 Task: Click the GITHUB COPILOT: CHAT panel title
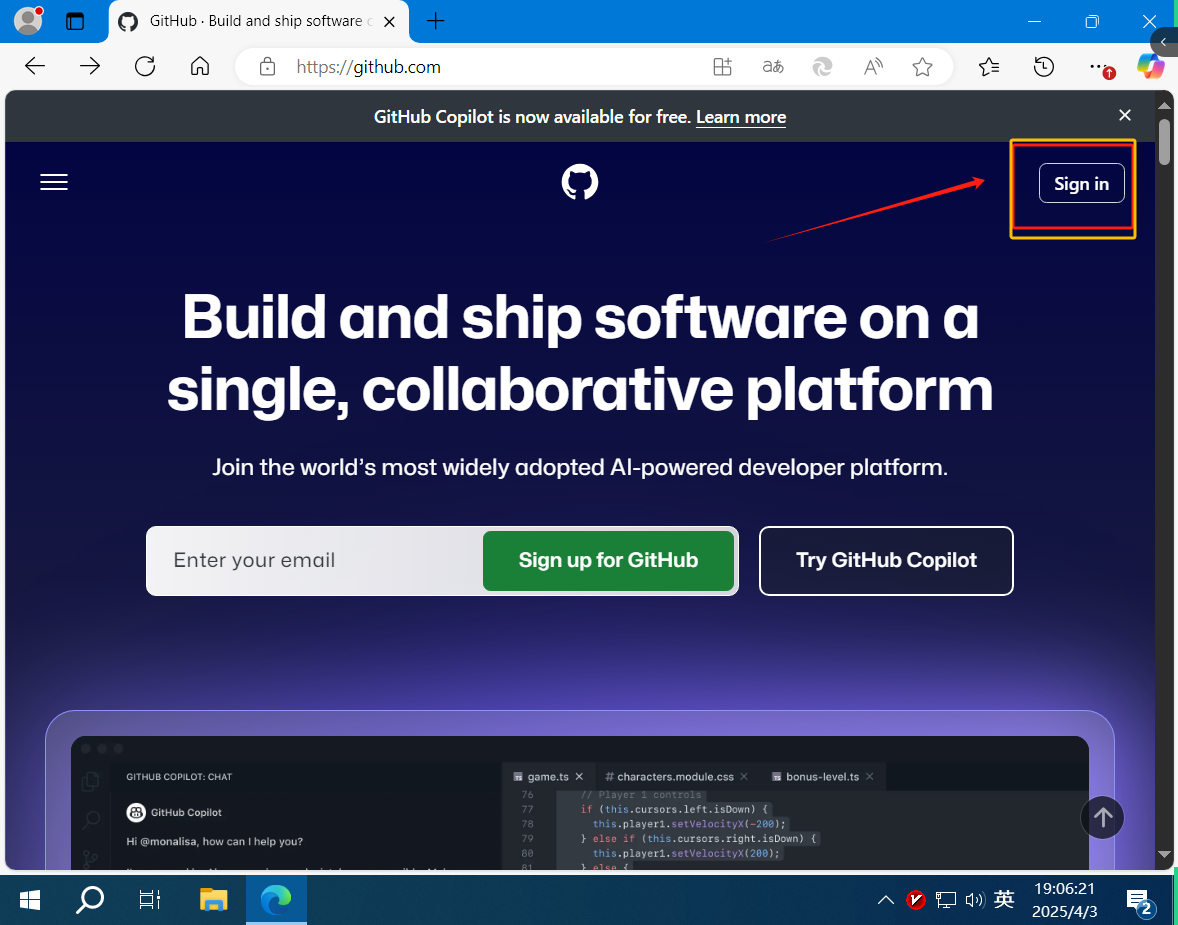179,777
